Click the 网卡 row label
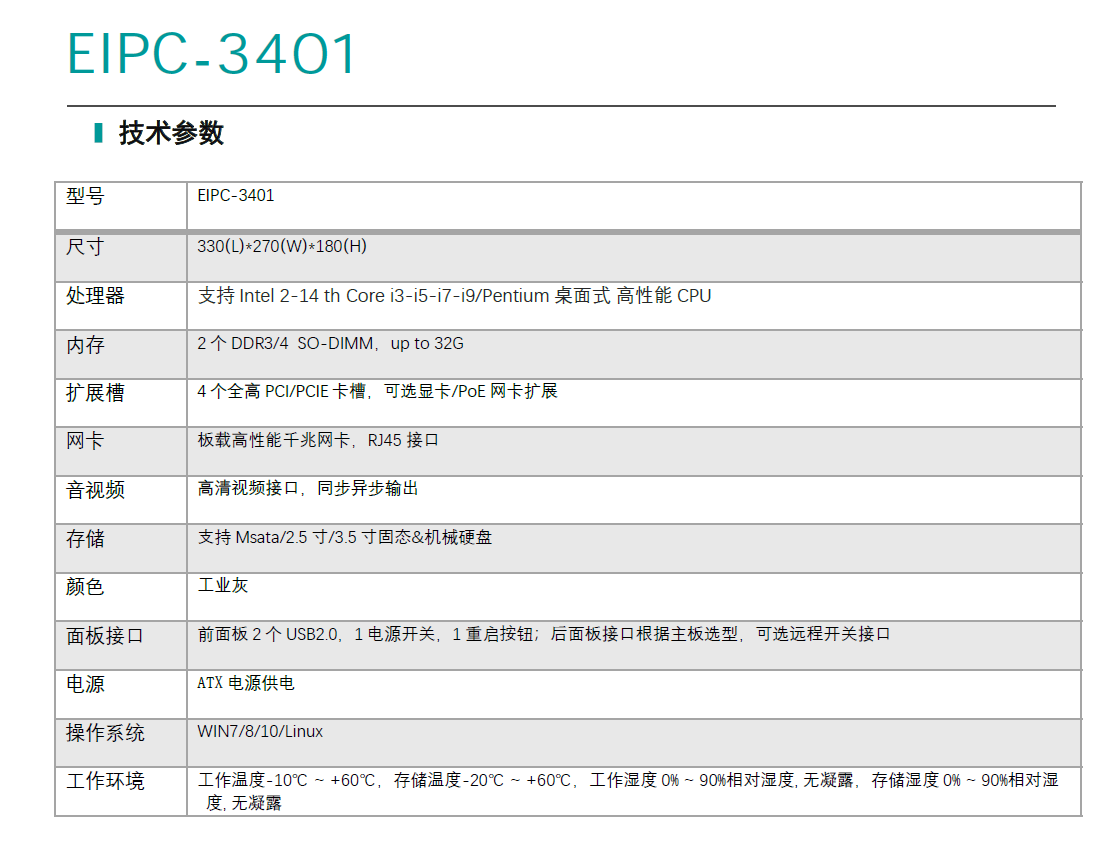The width and height of the screenshot is (1102, 844). tap(85, 441)
